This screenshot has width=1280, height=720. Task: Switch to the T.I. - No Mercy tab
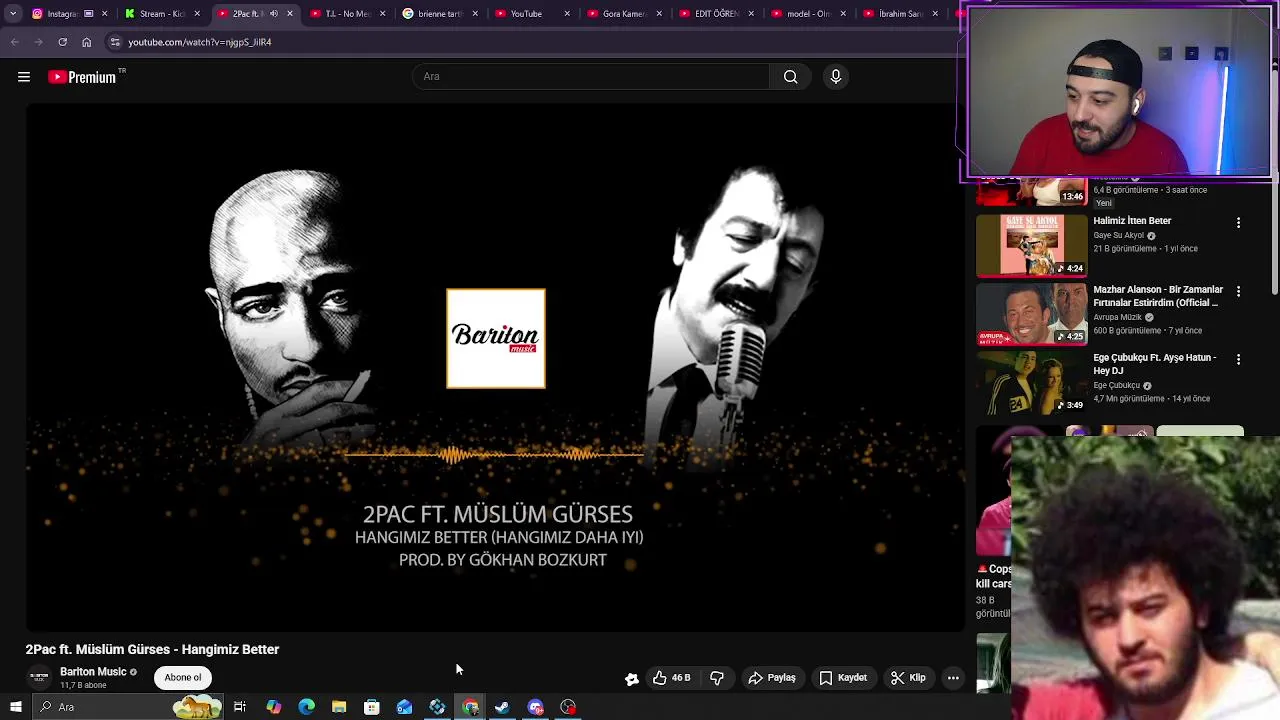346,14
